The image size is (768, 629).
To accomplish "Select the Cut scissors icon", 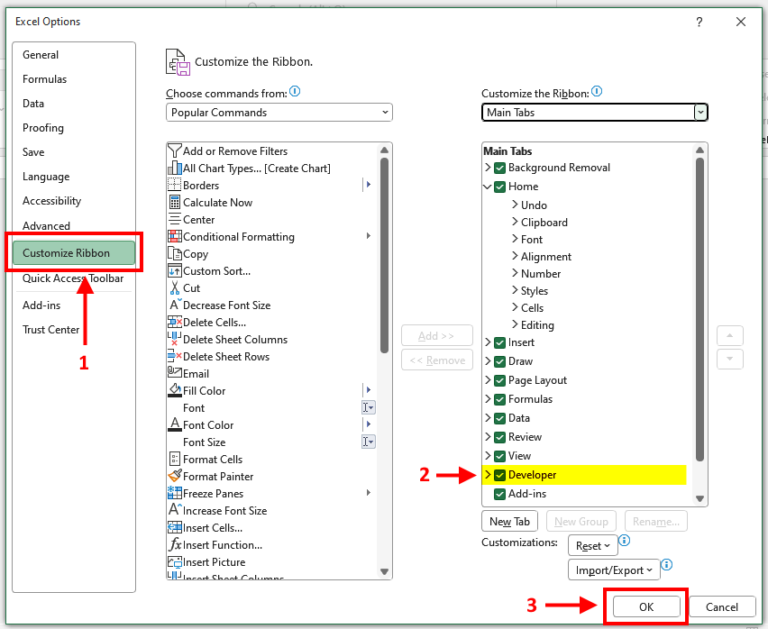I will (x=175, y=288).
